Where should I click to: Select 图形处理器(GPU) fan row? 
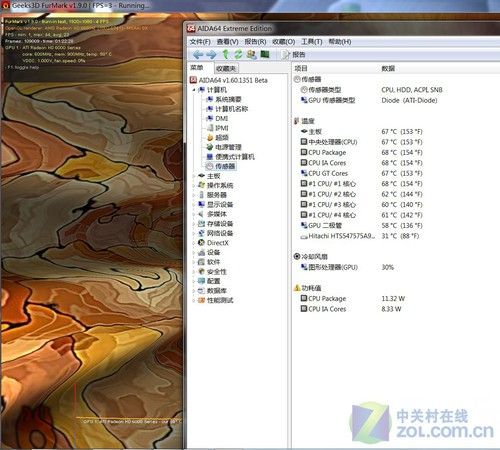coord(347,267)
